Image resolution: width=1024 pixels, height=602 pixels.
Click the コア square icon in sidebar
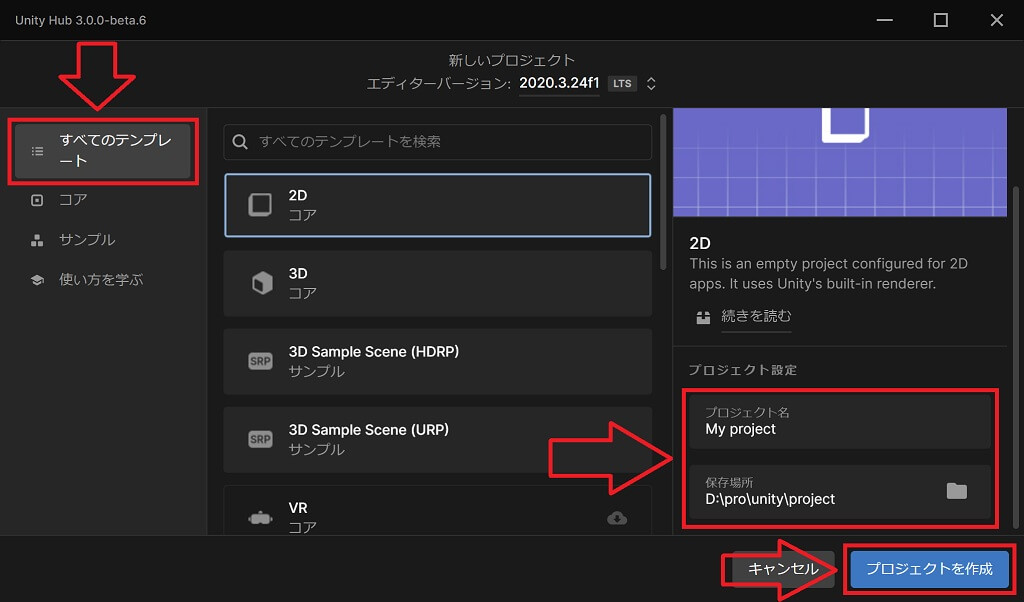(x=37, y=200)
